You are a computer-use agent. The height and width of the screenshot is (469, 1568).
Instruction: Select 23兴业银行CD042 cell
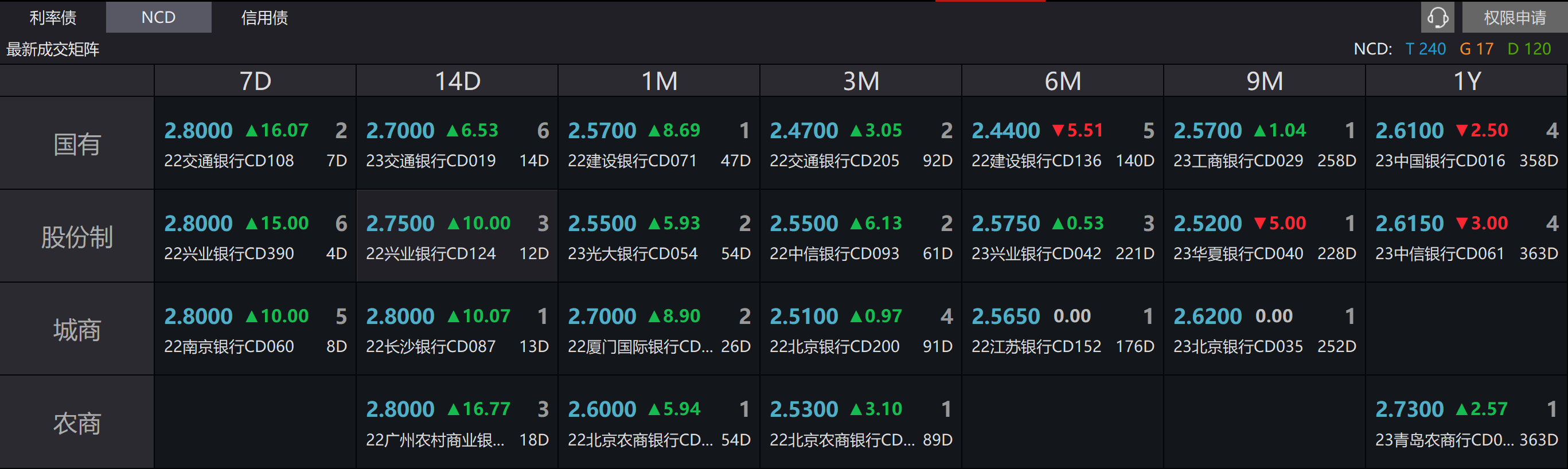[x=1063, y=236]
